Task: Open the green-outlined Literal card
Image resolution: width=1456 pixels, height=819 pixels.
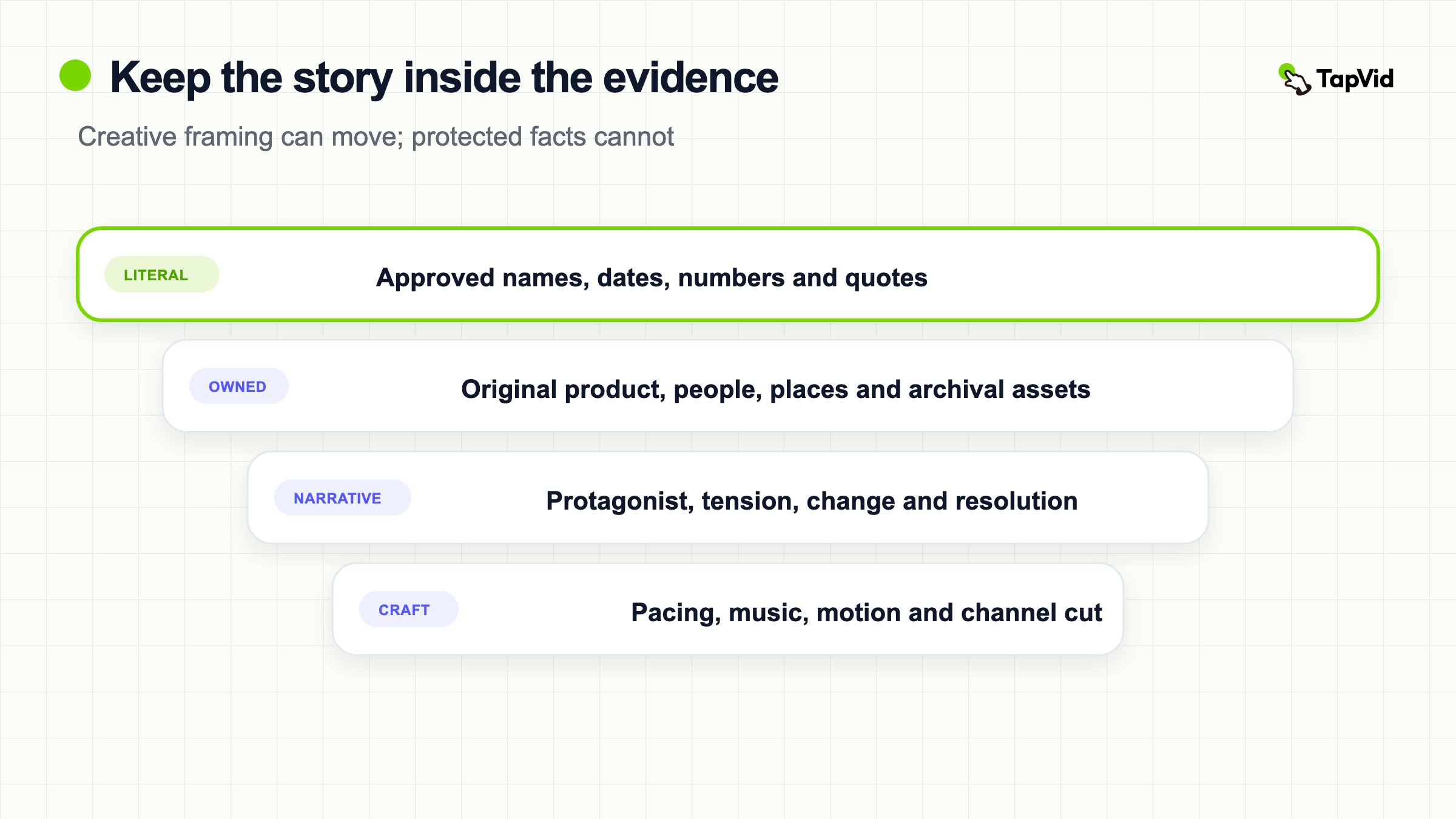Action: 728,274
